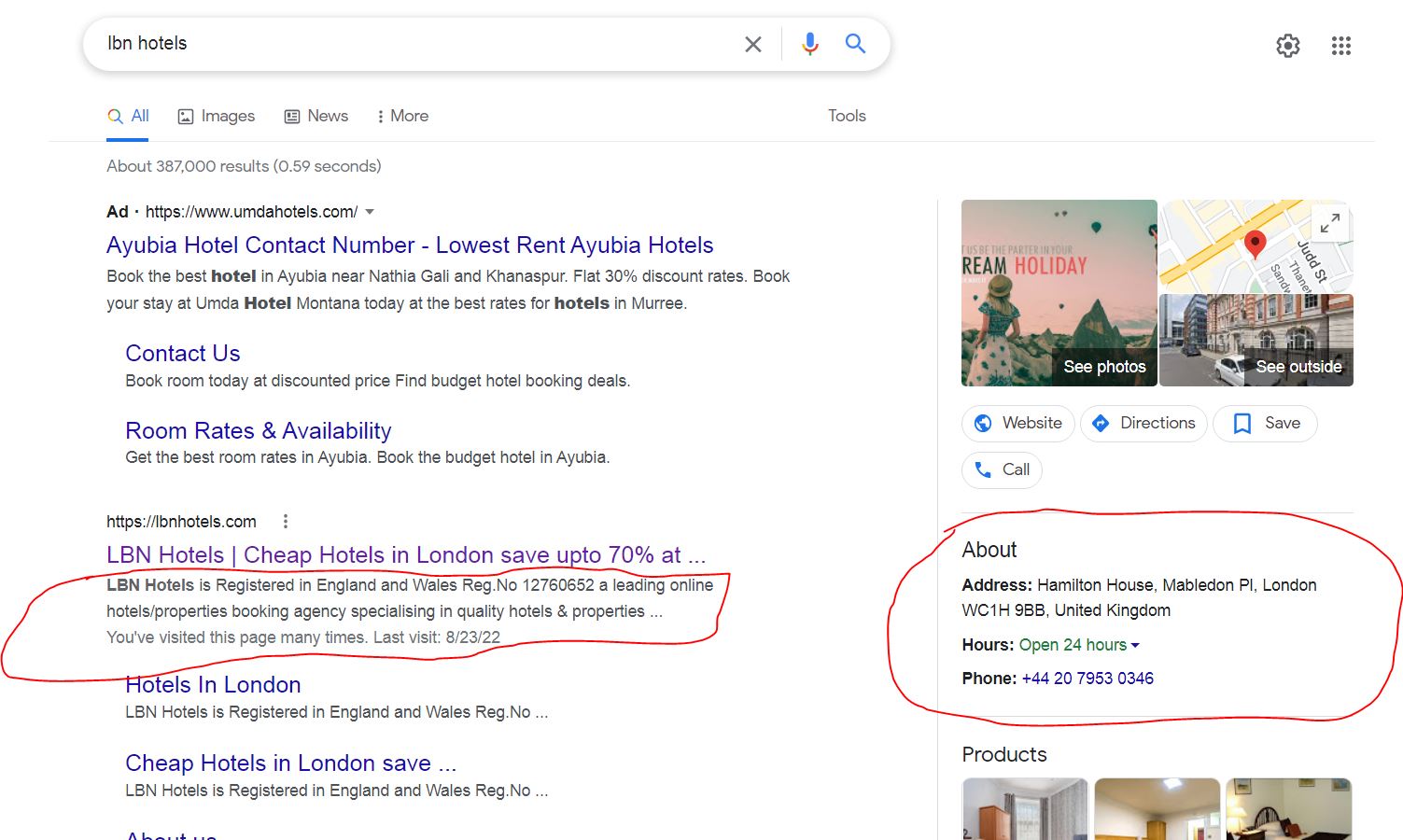Screen dimensions: 1403x840
Task: Start voice search with the microphone icon
Action: 810,44
